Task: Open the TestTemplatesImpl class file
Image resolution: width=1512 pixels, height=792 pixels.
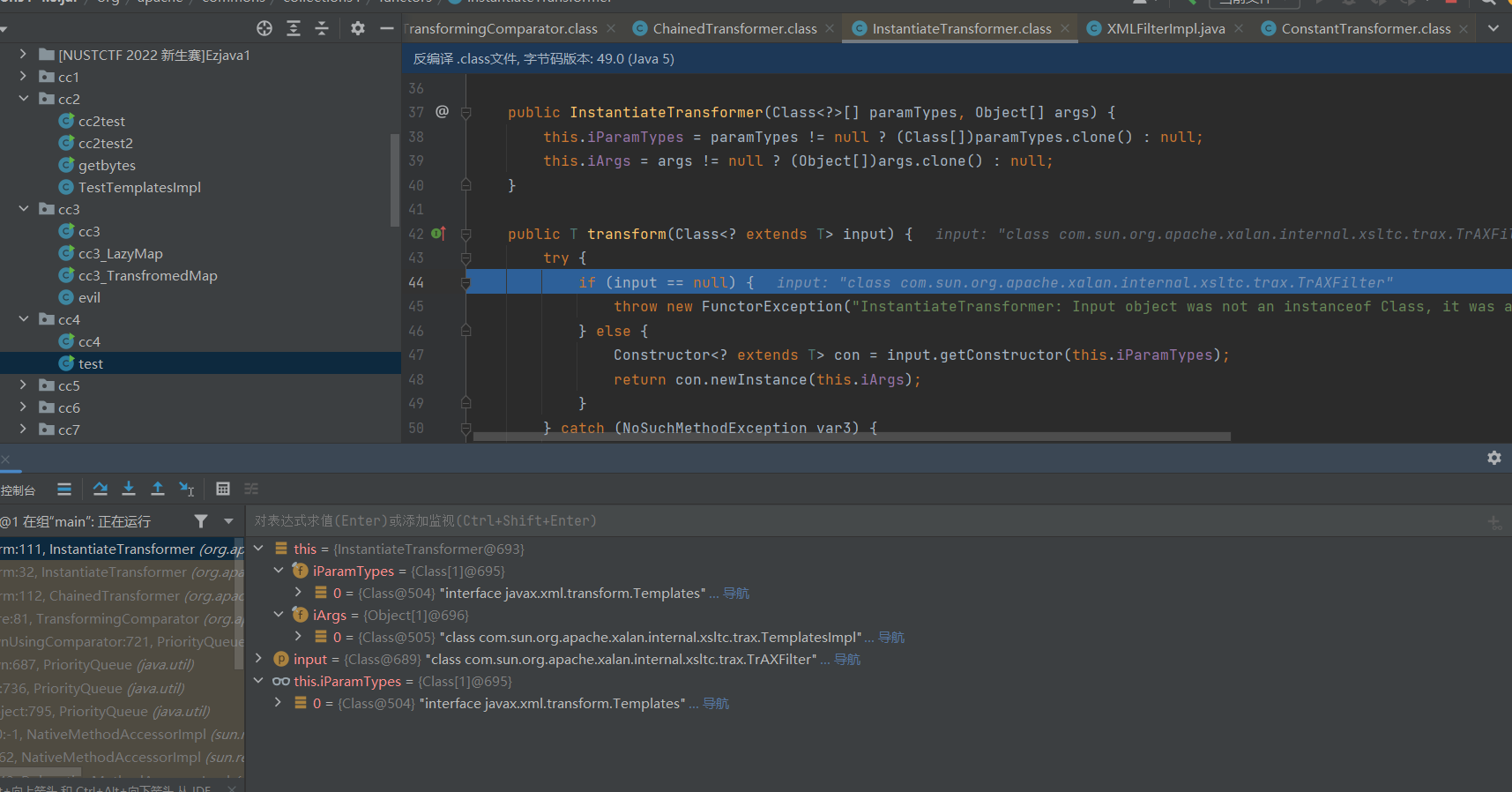Action: tap(139, 187)
